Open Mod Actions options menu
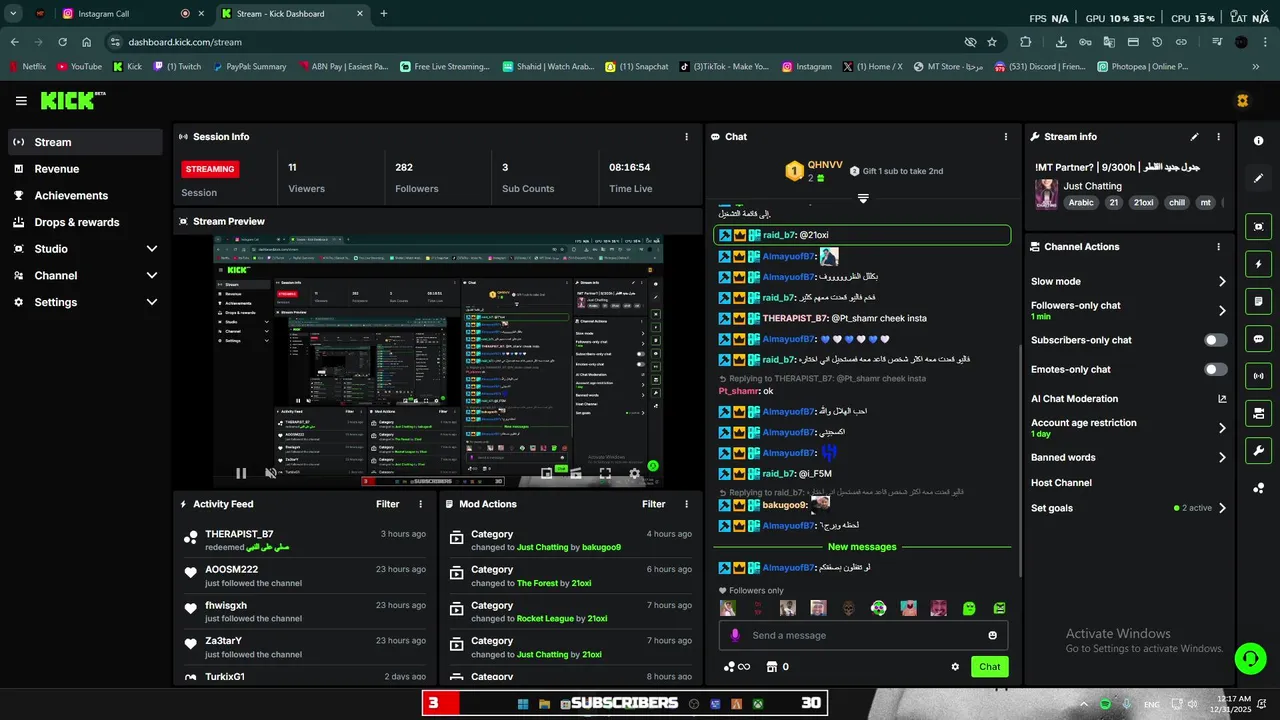This screenshot has width=1280, height=720. (687, 504)
